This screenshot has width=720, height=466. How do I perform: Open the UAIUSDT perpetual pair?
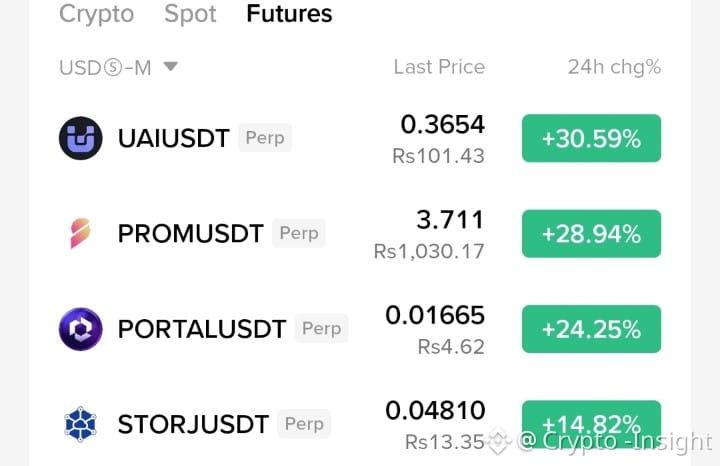tap(360, 138)
